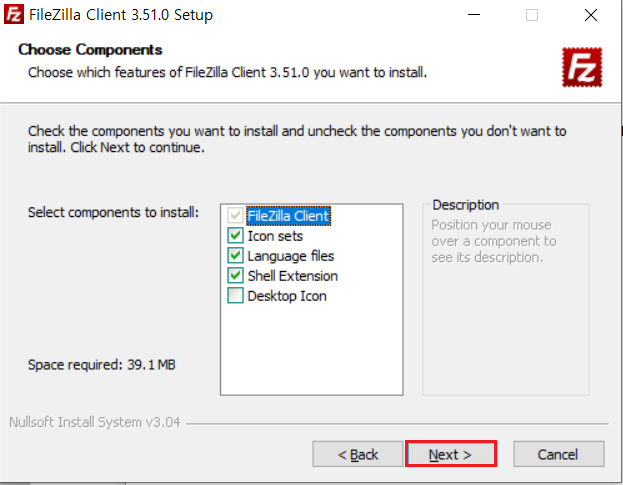Select the Icon sets component label
Viewport: 623px width, 485px height.
click(275, 236)
